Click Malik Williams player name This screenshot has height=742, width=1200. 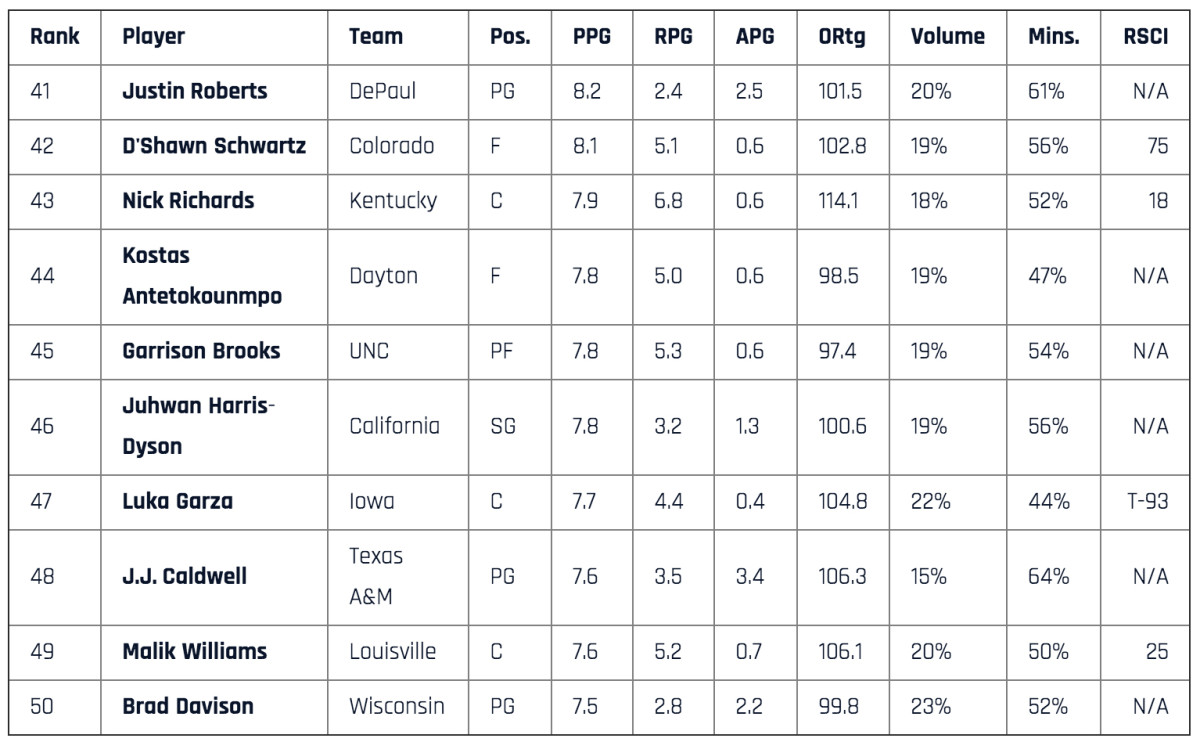[194, 651]
